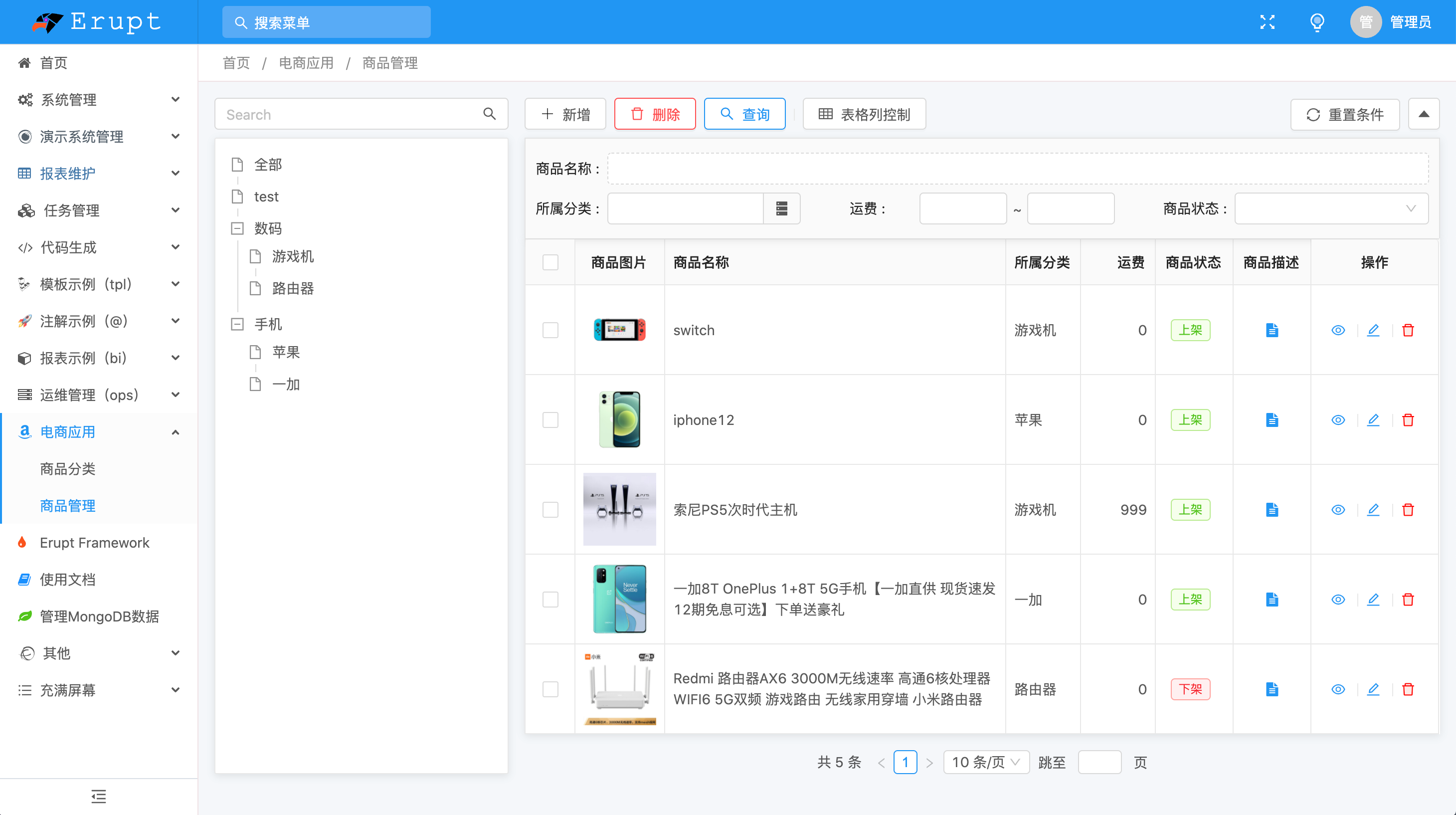Open the 10 条/页 page size selector
The image size is (1456, 815).
pyautogui.click(x=986, y=762)
